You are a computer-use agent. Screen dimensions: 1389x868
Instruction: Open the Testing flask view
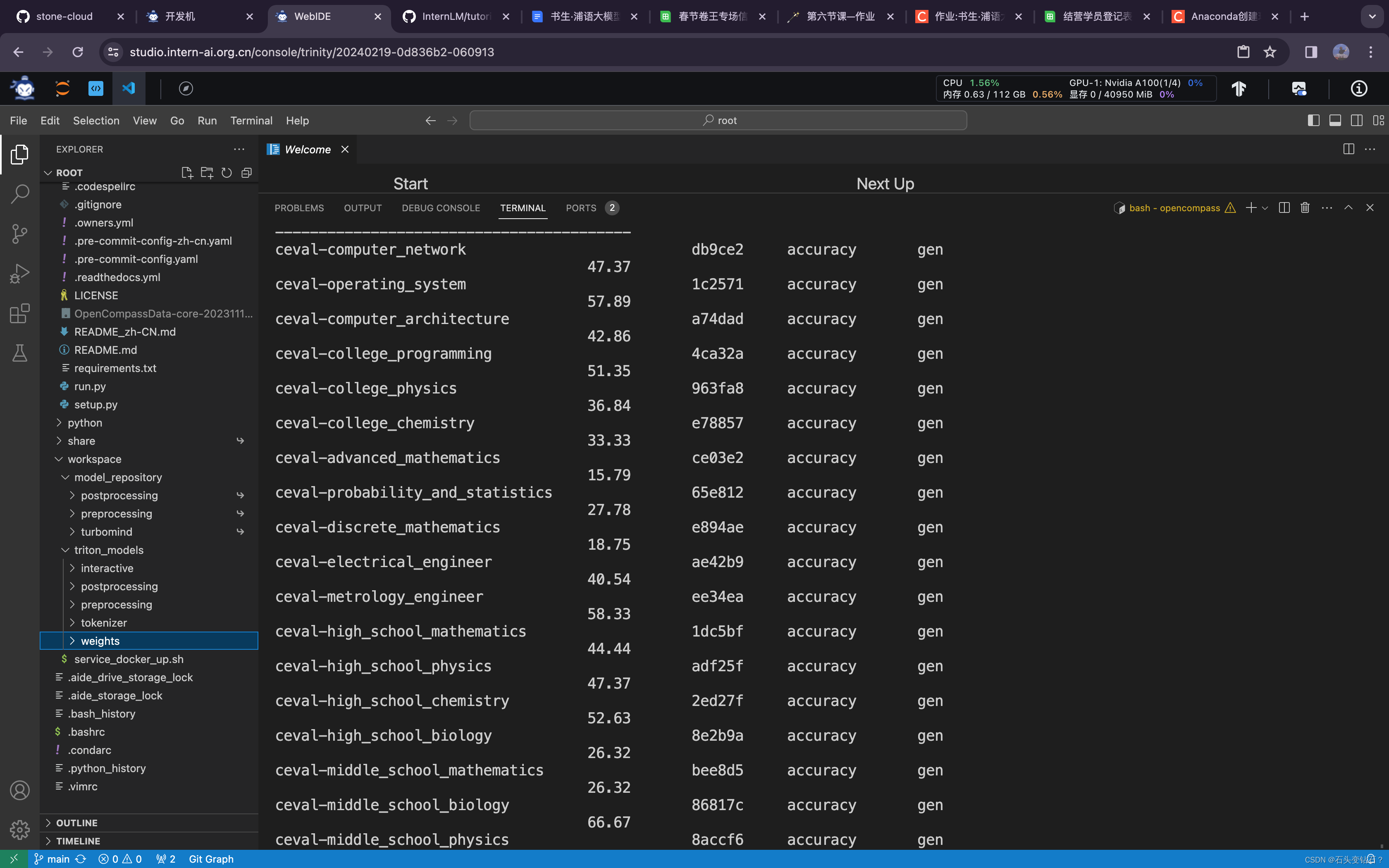[19, 353]
